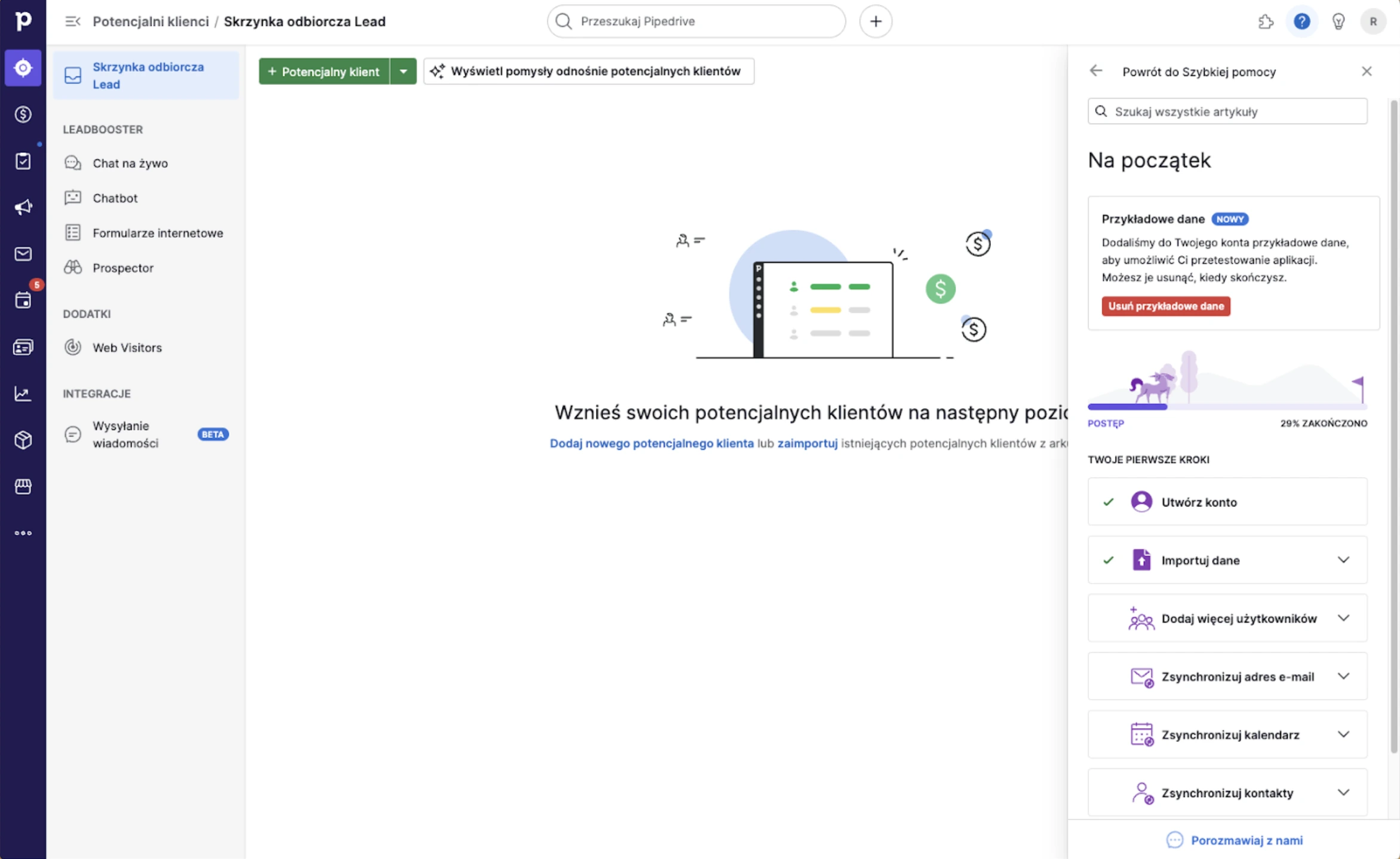Open the Potencjalny klient dropdown arrow

[403, 71]
